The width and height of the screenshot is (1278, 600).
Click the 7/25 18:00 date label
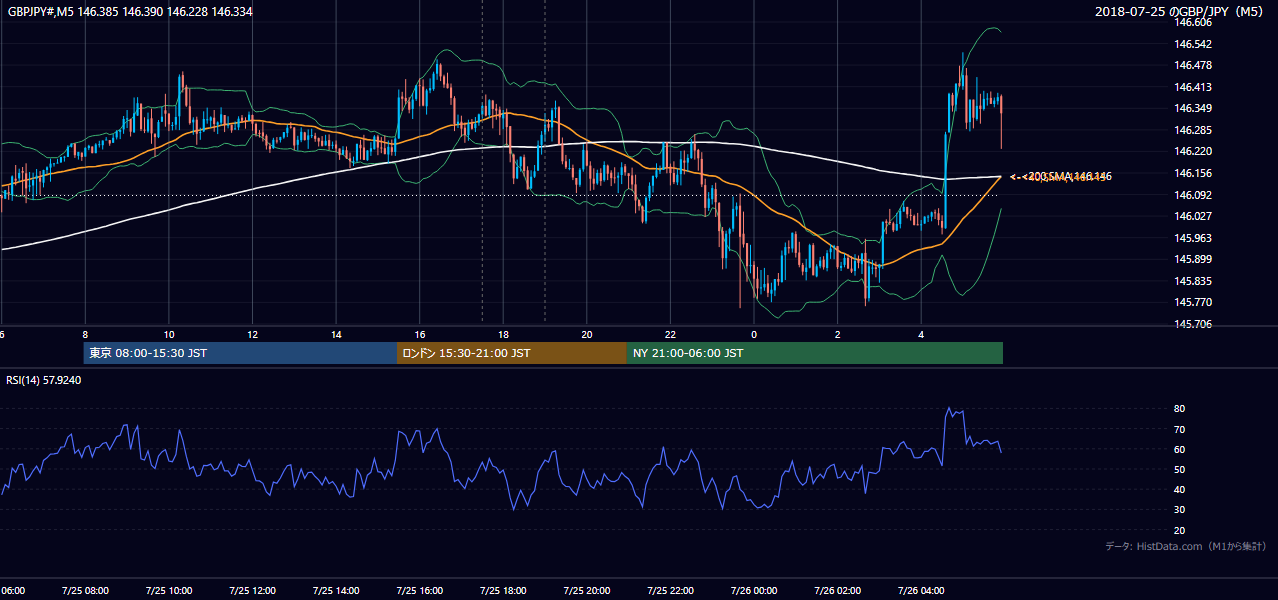(503, 591)
